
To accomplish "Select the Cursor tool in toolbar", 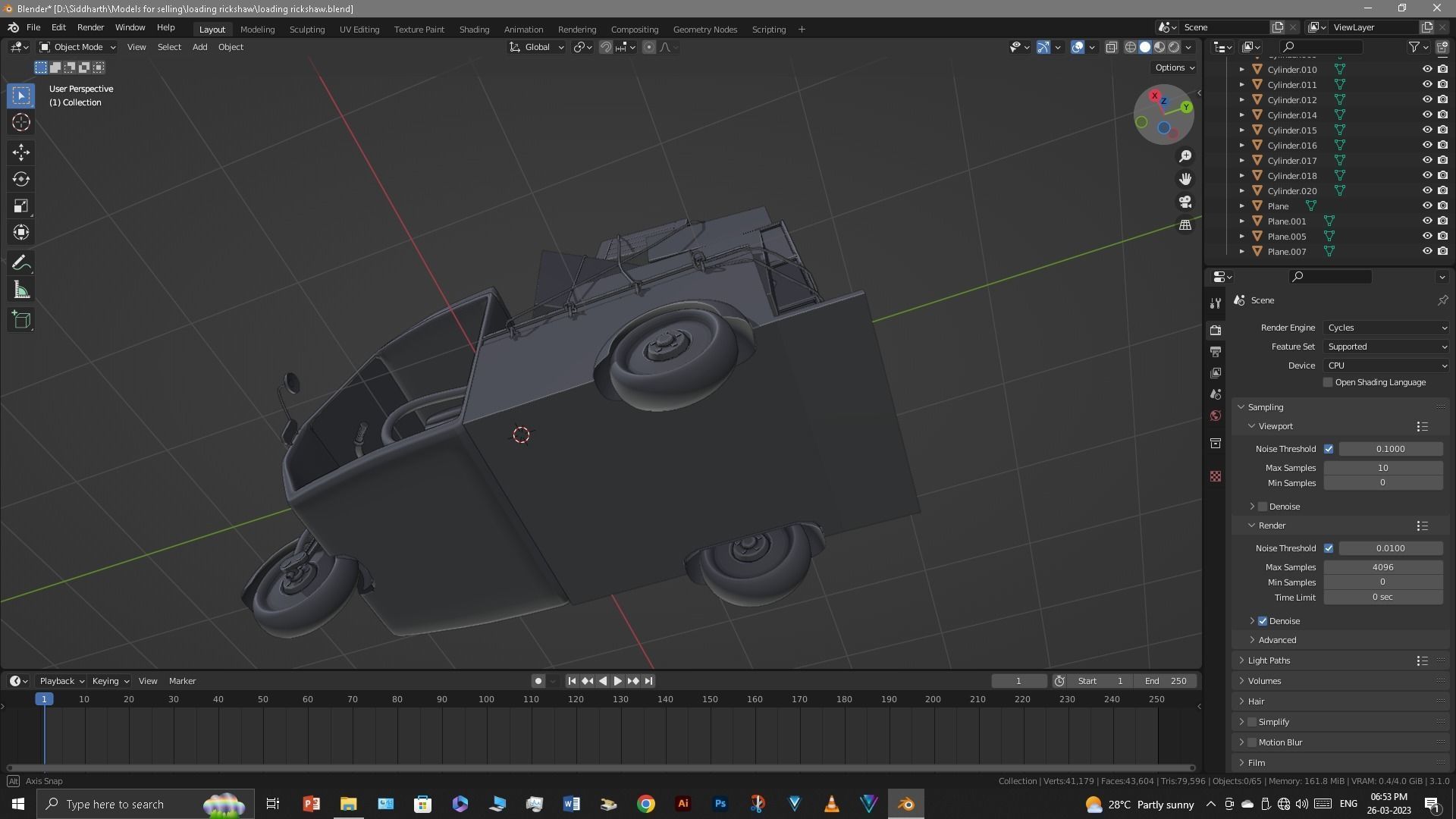I will click(21, 122).
